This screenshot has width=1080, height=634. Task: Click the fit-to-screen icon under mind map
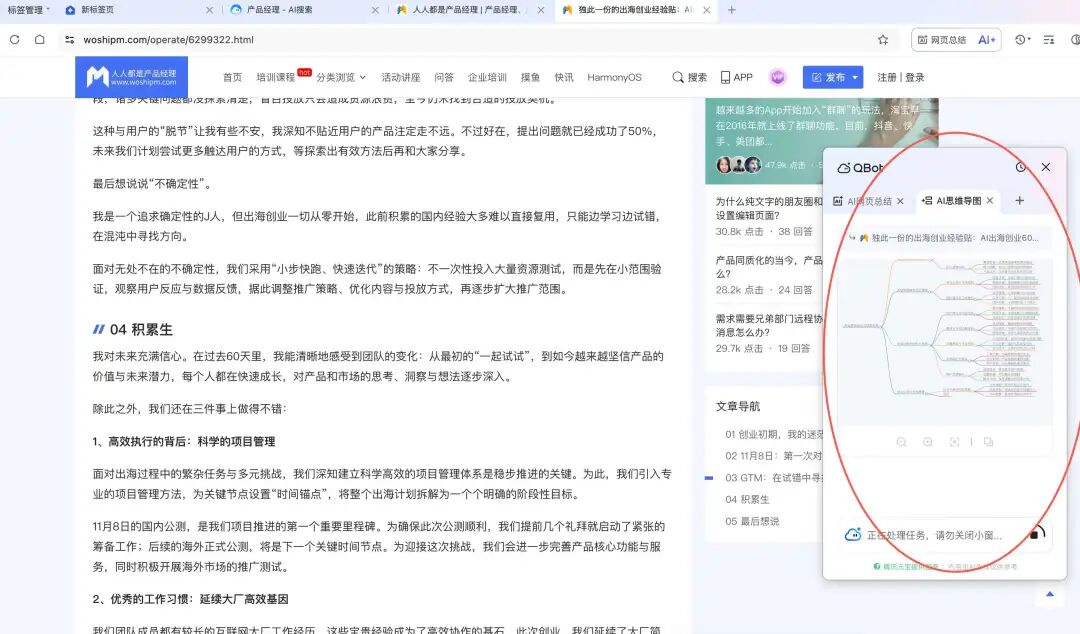pos(955,442)
